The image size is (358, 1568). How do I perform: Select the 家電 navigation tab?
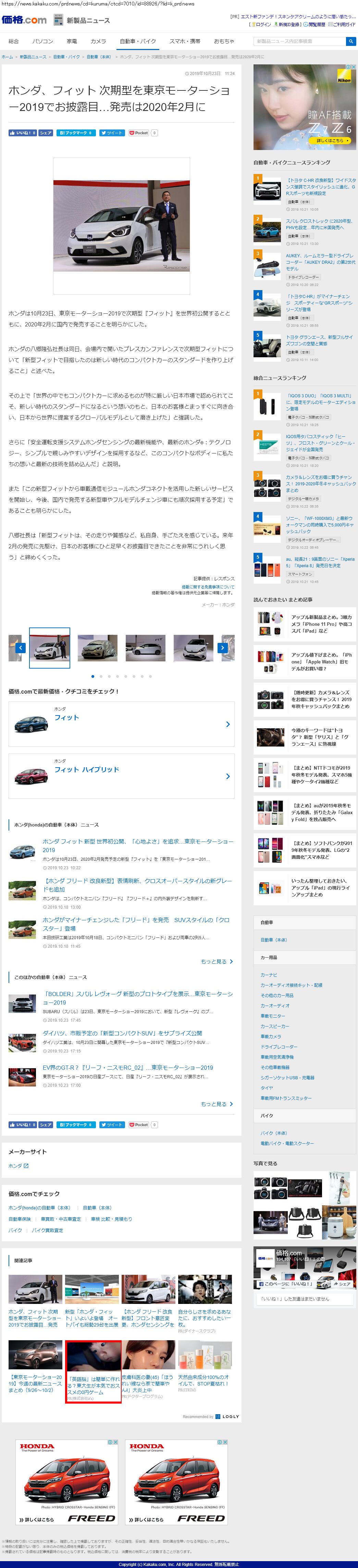coord(72,41)
